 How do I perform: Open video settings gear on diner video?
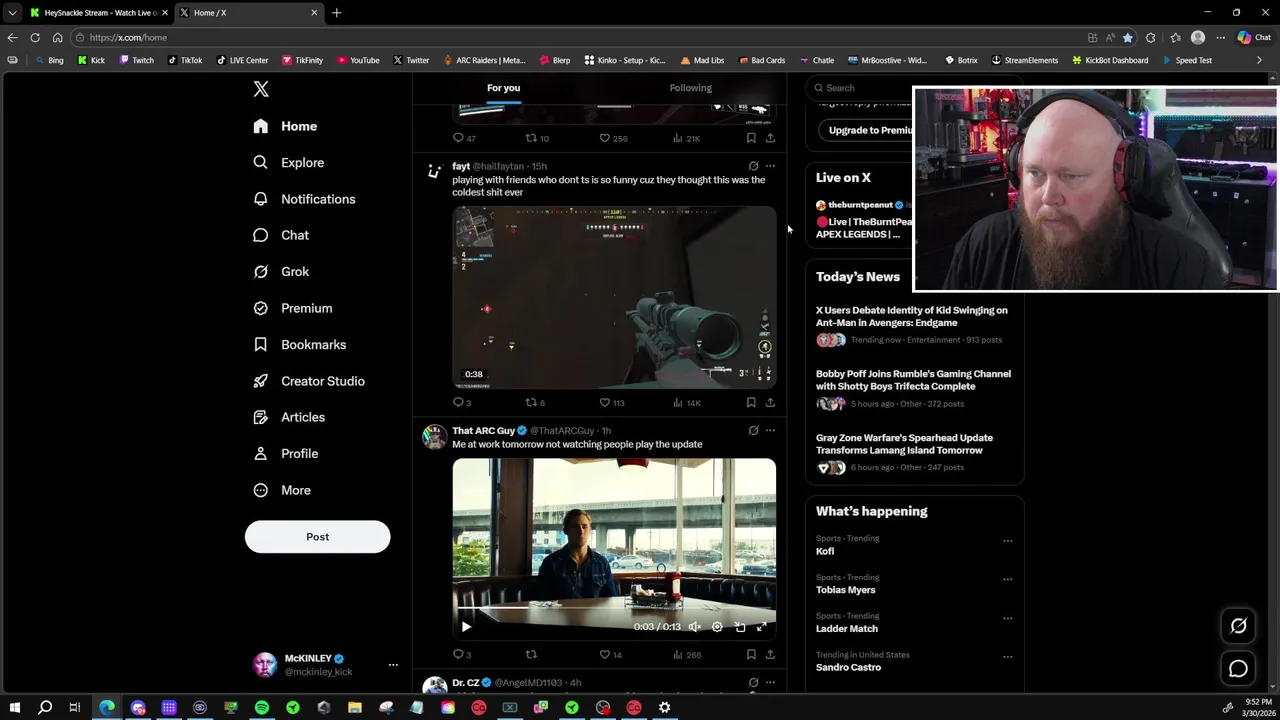(717, 627)
